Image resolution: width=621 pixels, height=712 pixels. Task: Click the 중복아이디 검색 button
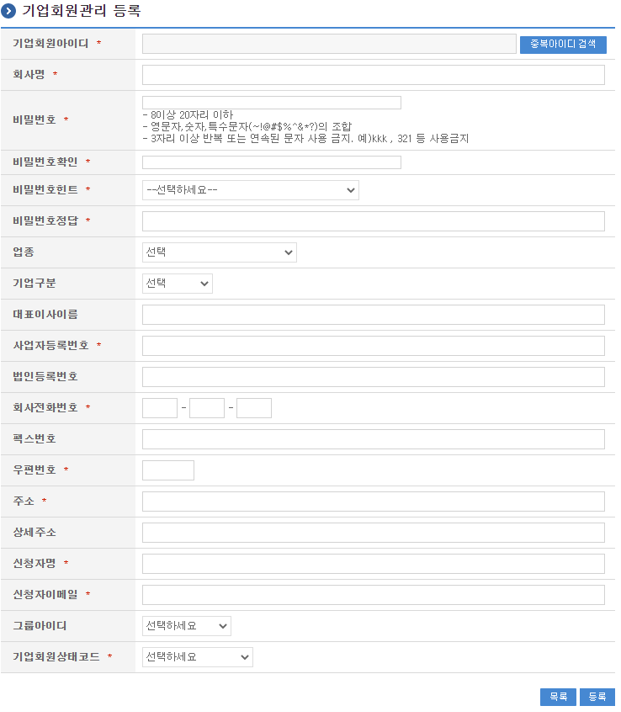click(x=562, y=44)
